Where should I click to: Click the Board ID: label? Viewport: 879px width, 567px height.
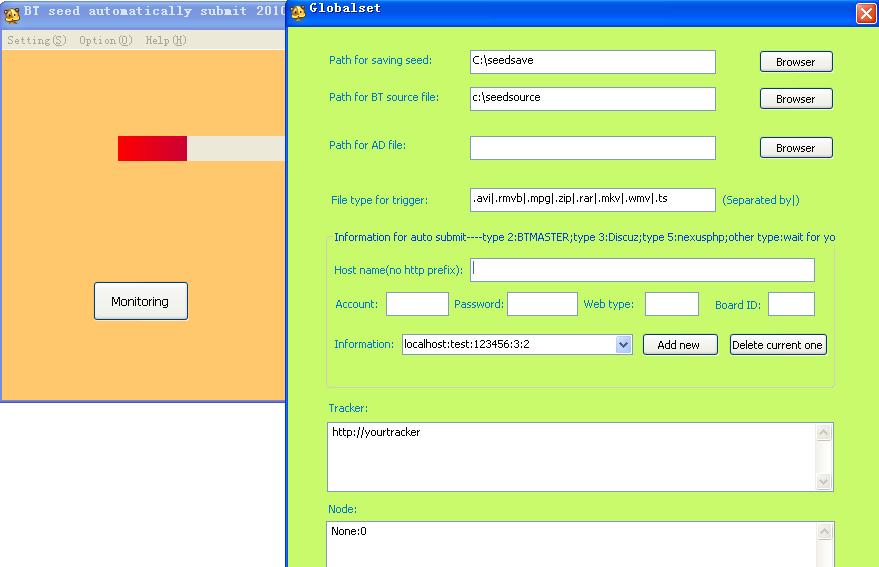738,305
